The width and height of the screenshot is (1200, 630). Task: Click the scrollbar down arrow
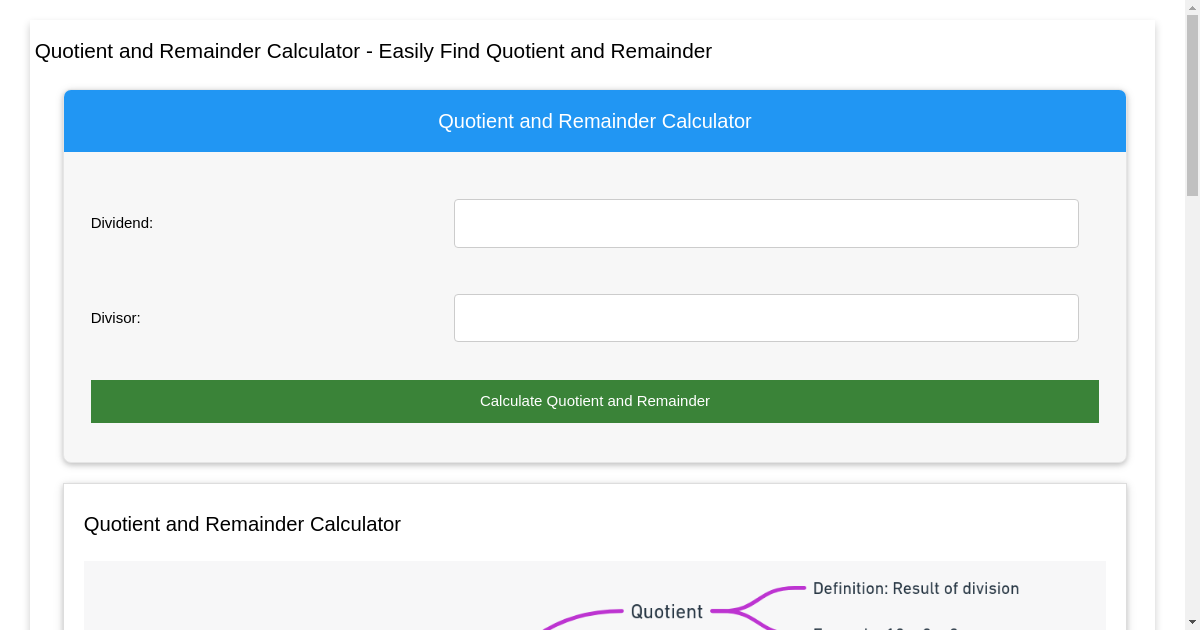coord(1191,621)
